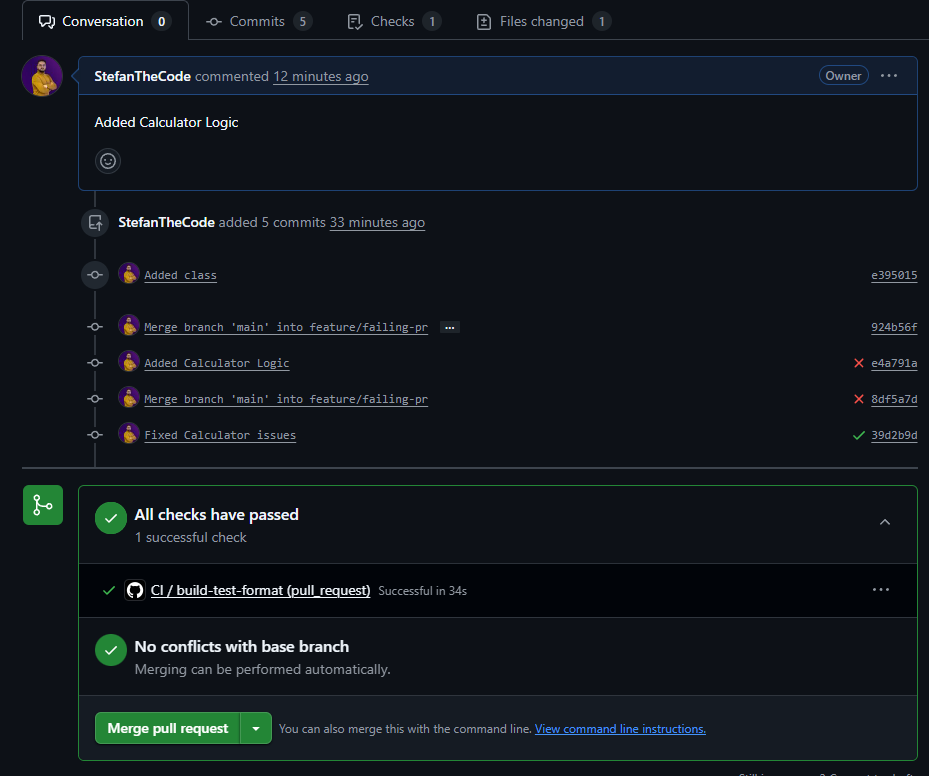This screenshot has height=776, width=929.
Task: Click green check status on commit 39d2b9d
Action: [x=858, y=435]
